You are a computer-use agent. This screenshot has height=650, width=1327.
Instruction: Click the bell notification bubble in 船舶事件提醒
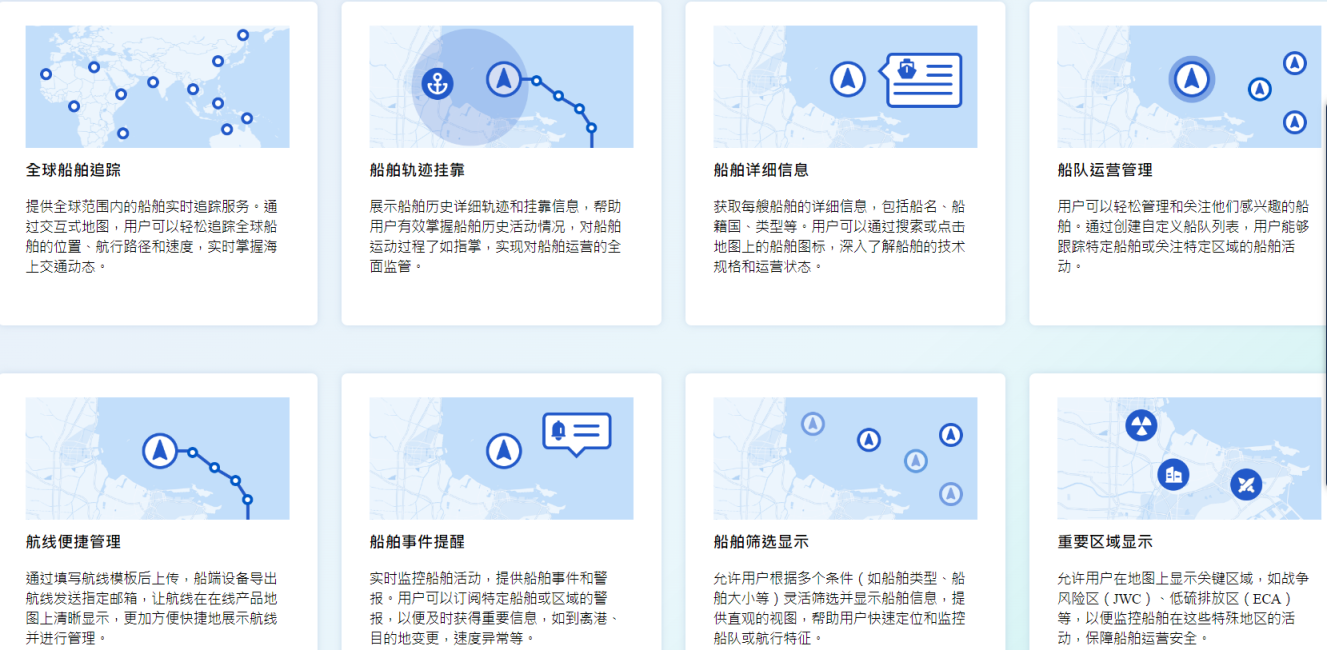[577, 433]
